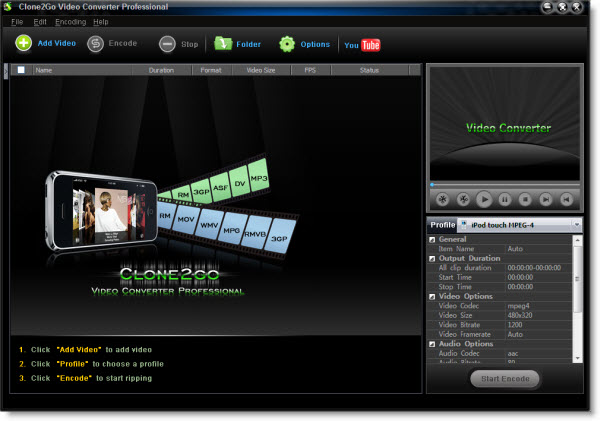Sort by the Name column header

click(82, 70)
